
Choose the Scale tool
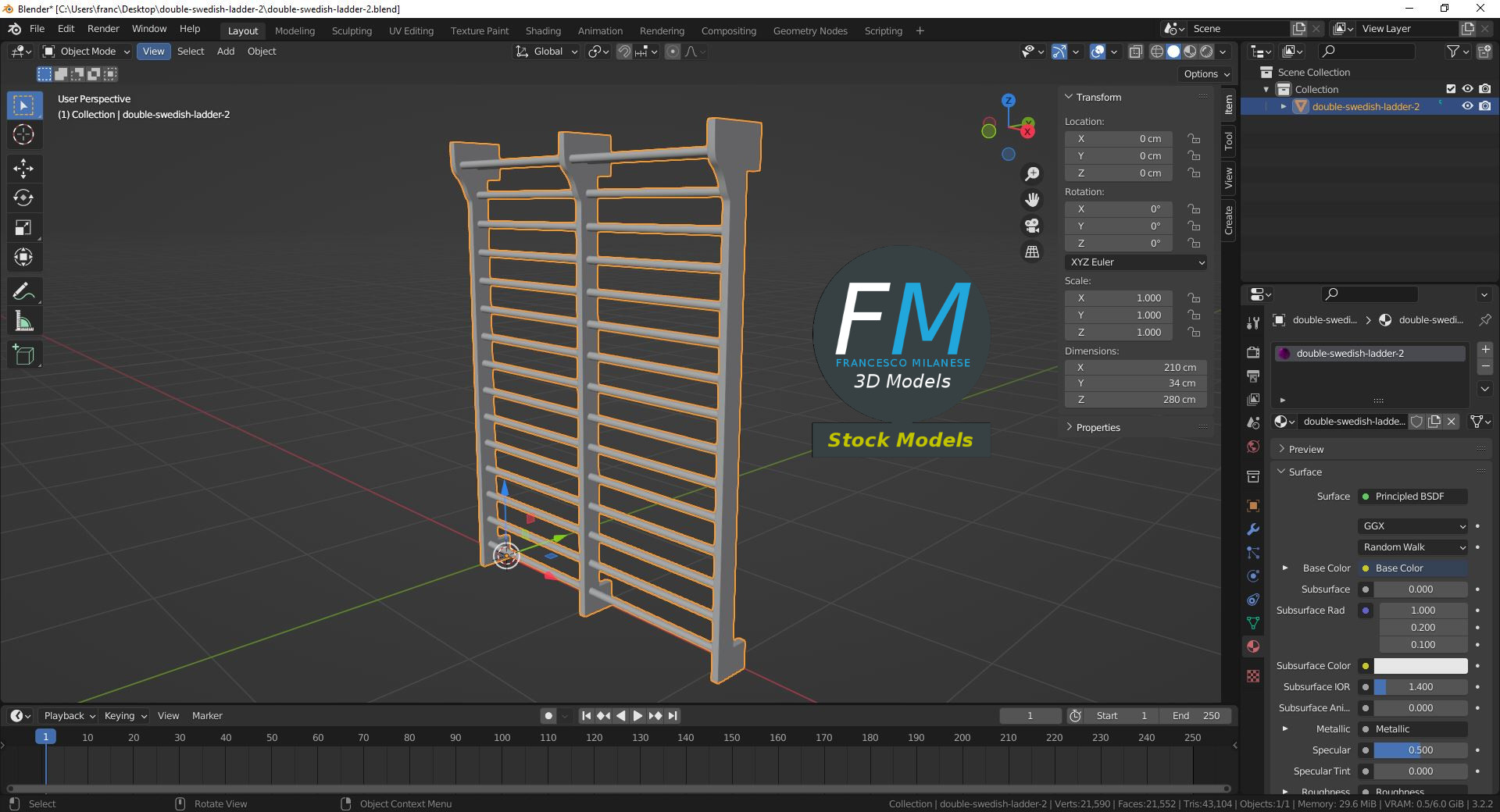point(24,227)
